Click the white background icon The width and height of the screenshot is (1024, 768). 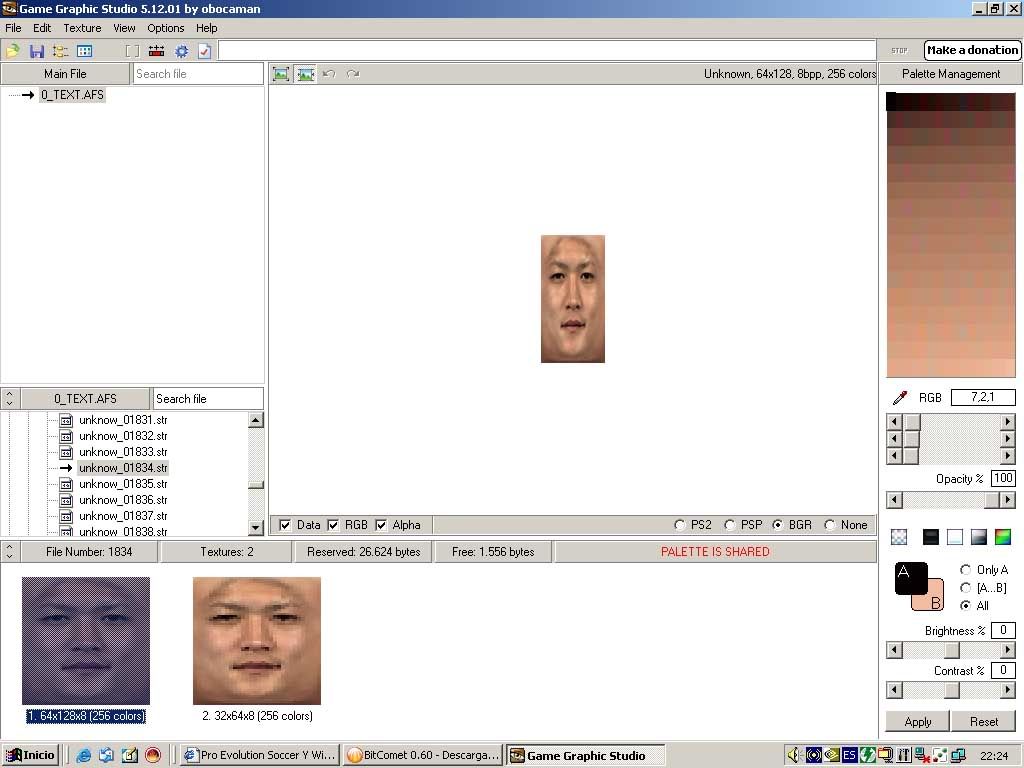point(955,537)
